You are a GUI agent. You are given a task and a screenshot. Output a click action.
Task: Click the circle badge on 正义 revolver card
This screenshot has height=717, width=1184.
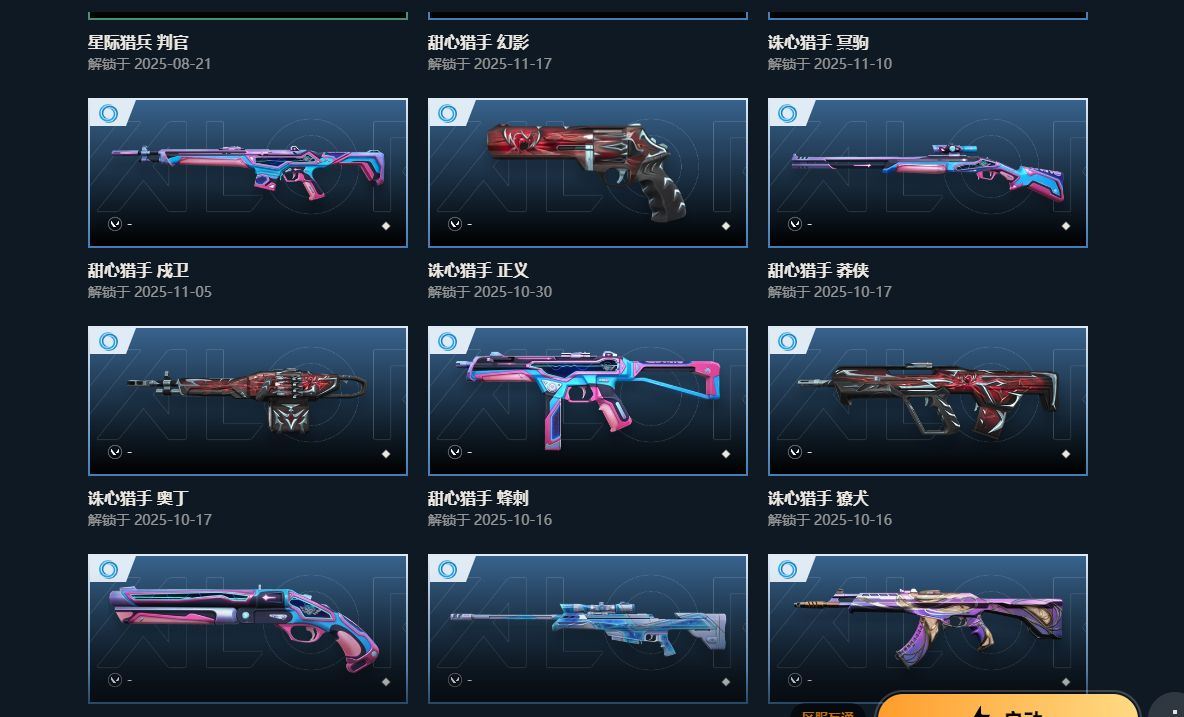click(448, 114)
